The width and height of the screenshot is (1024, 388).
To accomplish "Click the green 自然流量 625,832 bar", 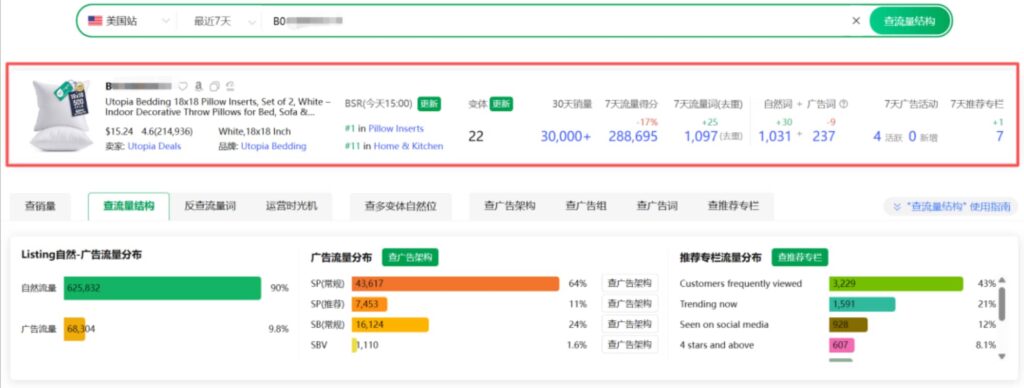I will 162,288.
